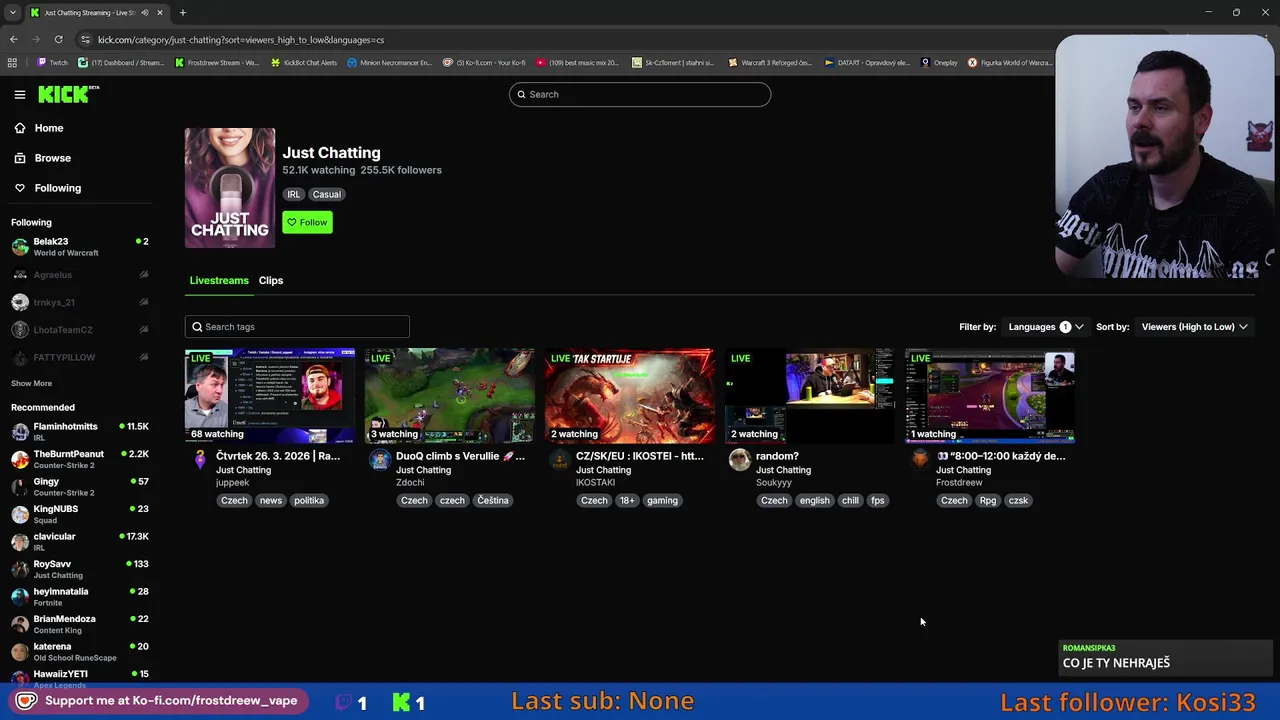Open BrianMendoza recommended channel

80,624
